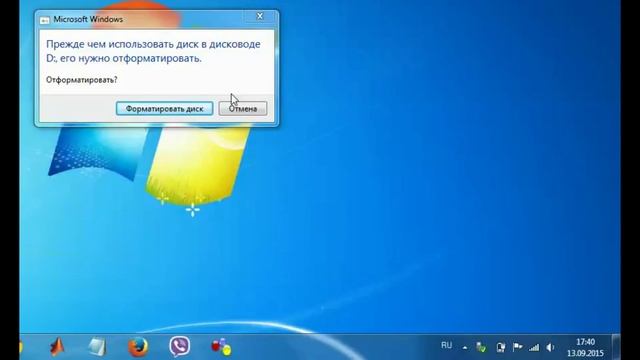The height and width of the screenshot is (360, 640).
Task: Open the volume speaker icon
Action: coord(550,347)
